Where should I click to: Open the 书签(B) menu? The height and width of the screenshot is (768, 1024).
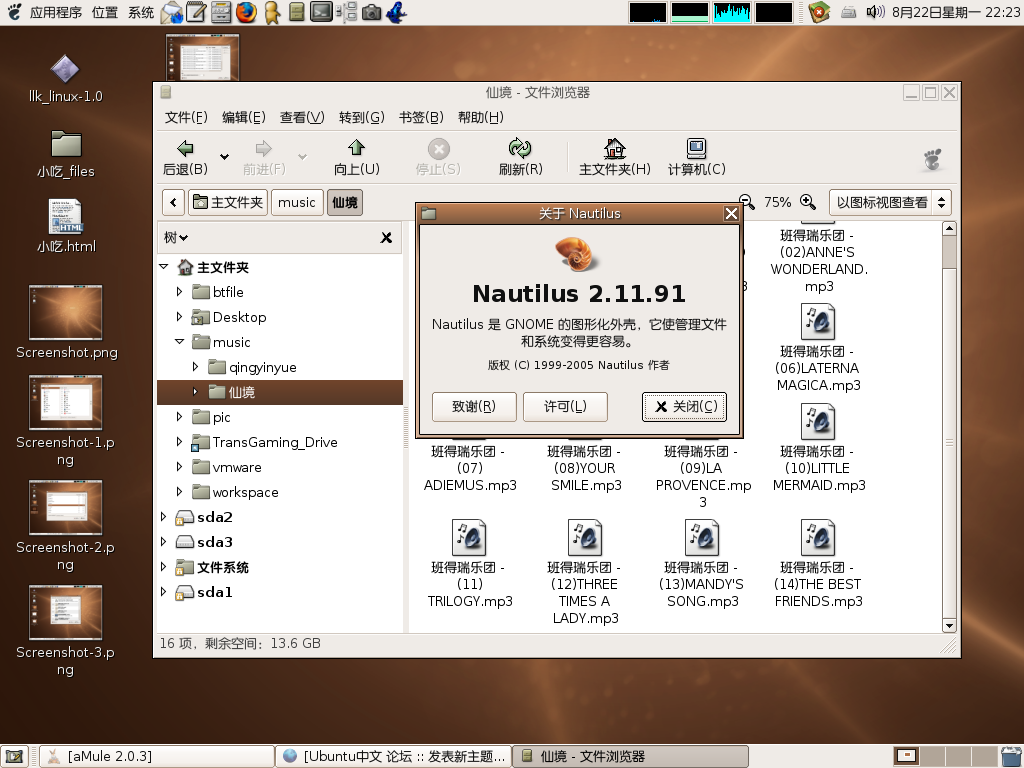tap(421, 118)
